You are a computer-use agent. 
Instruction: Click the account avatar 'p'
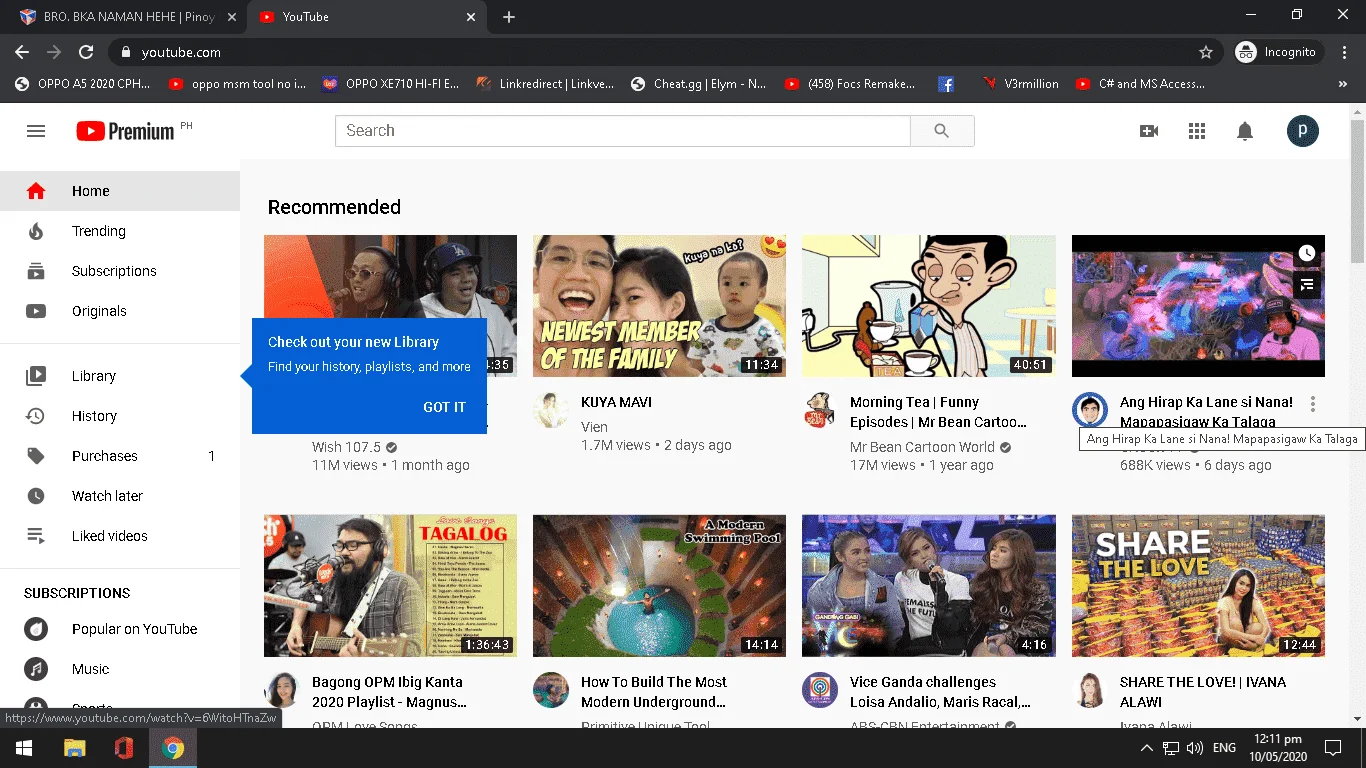[x=1303, y=131]
